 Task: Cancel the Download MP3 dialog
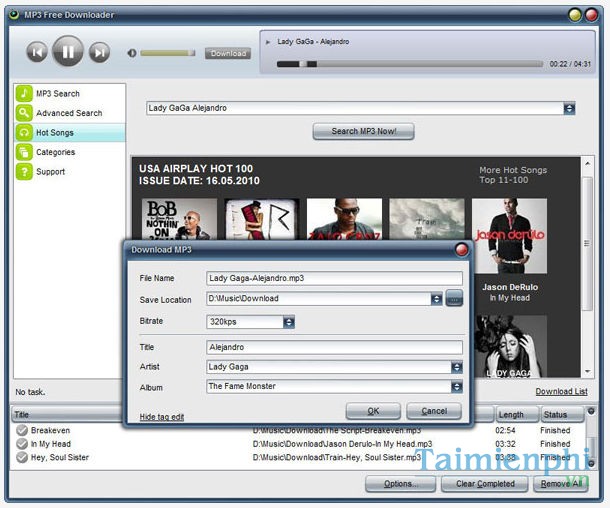click(434, 411)
